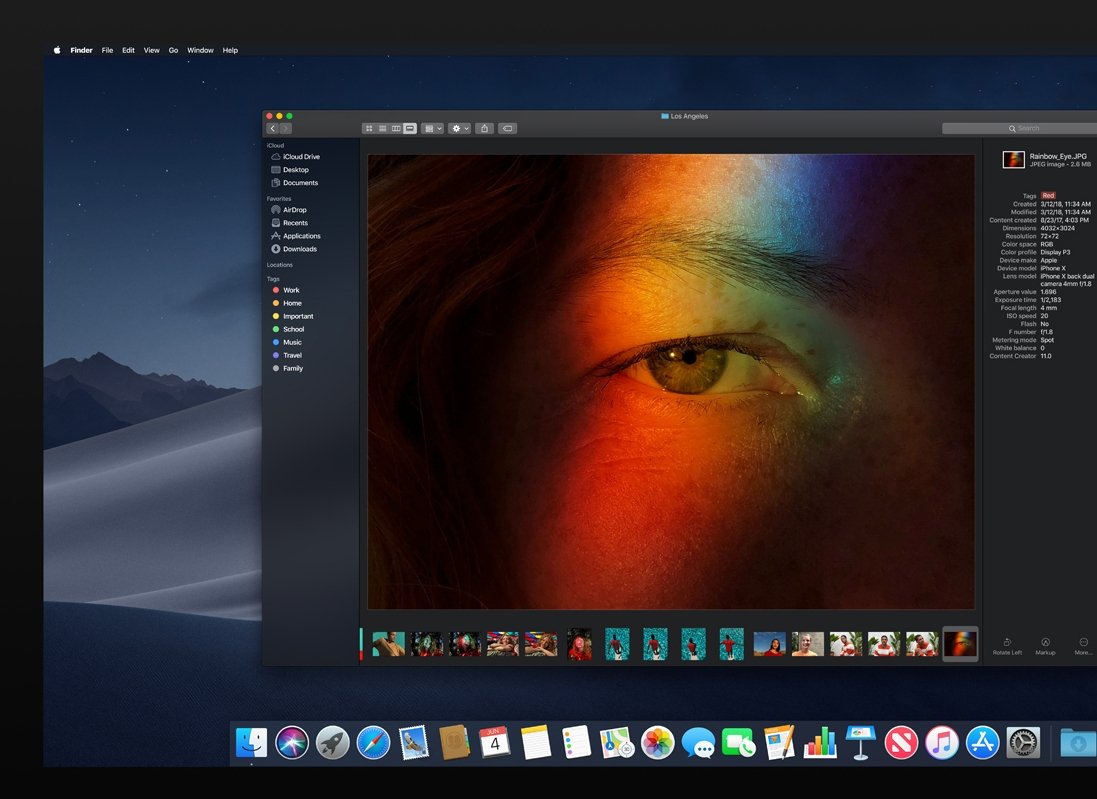Go back with the left chevron button

click(273, 129)
